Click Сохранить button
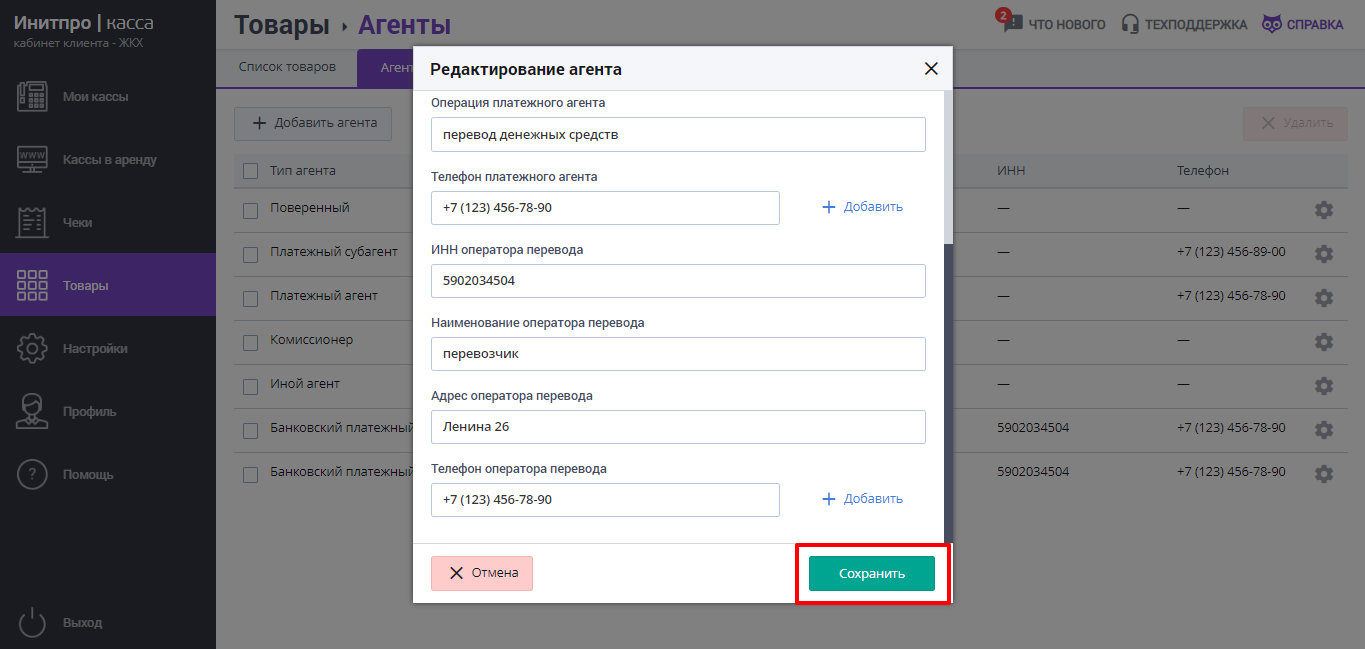The width and height of the screenshot is (1365, 649). click(872, 574)
